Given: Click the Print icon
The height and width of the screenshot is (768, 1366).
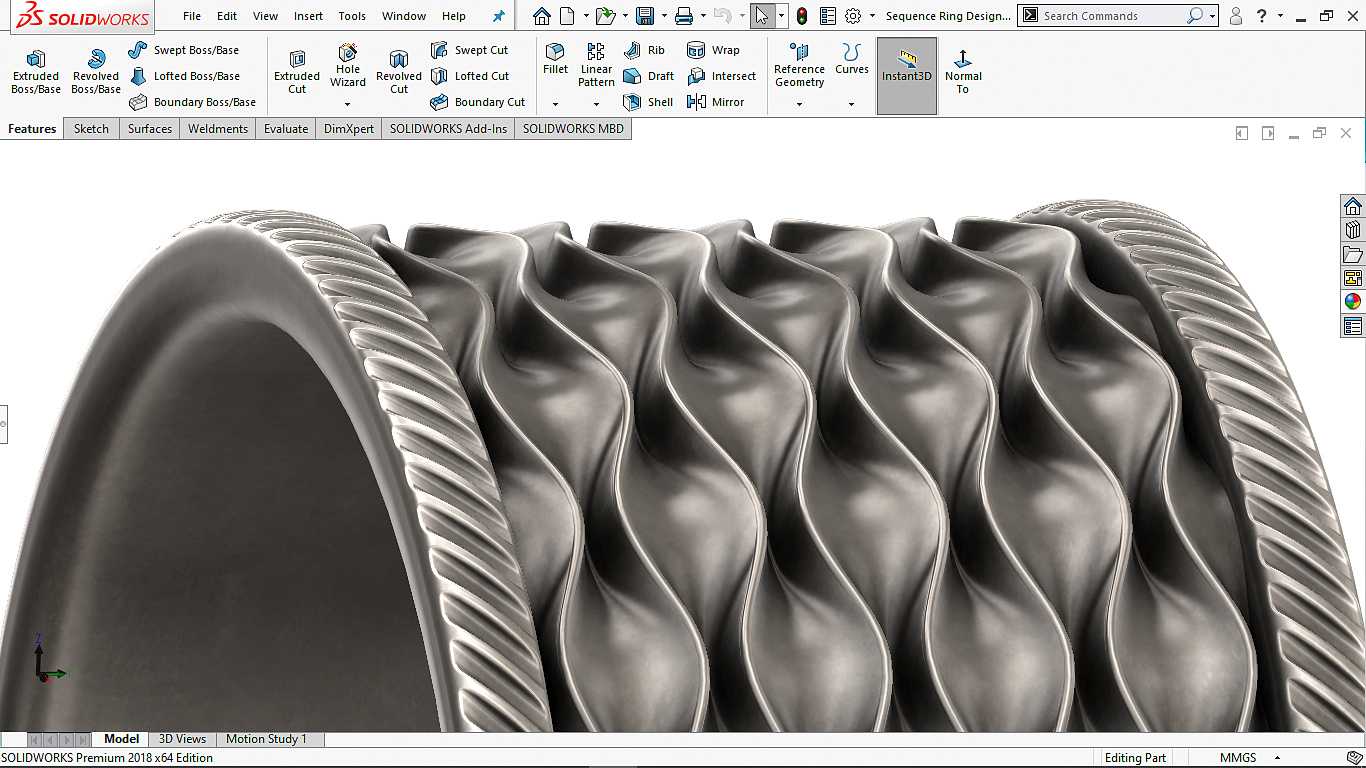Looking at the screenshot, I should [x=684, y=16].
